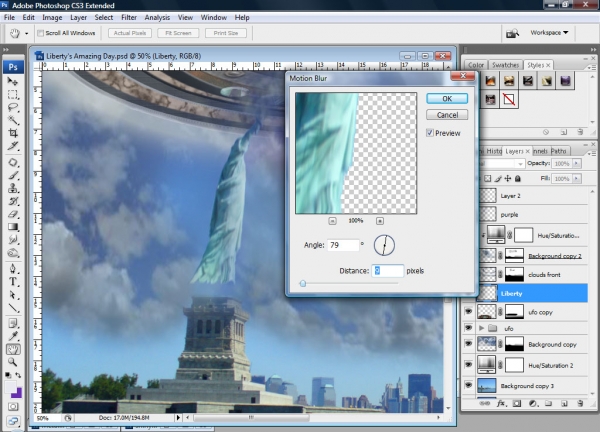600x432 pixels.
Task: Select the History Brush tool
Action: point(13,201)
